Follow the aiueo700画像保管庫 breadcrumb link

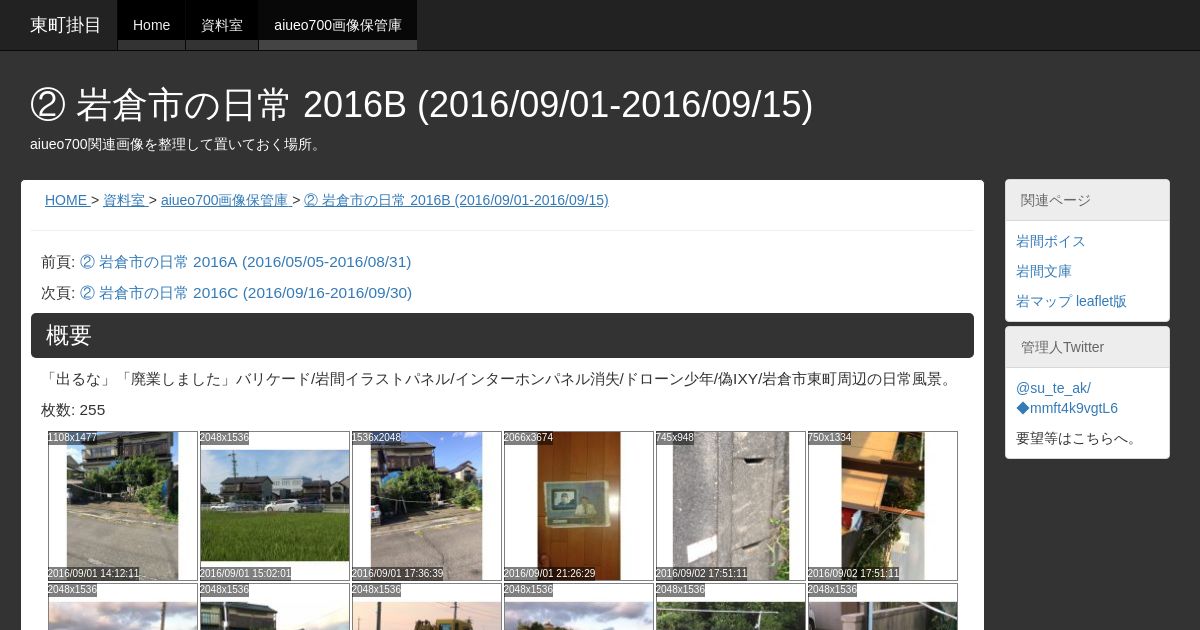(x=225, y=200)
